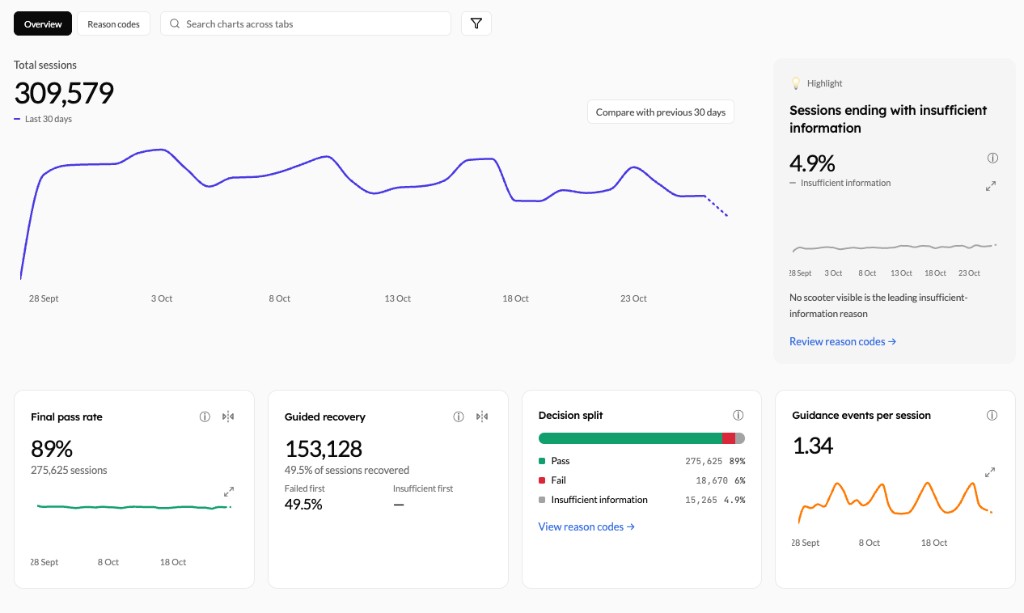Viewport: 1024px width, 613px height.
Task: Show info for Final pass rate
Action: tap(204, 417)
